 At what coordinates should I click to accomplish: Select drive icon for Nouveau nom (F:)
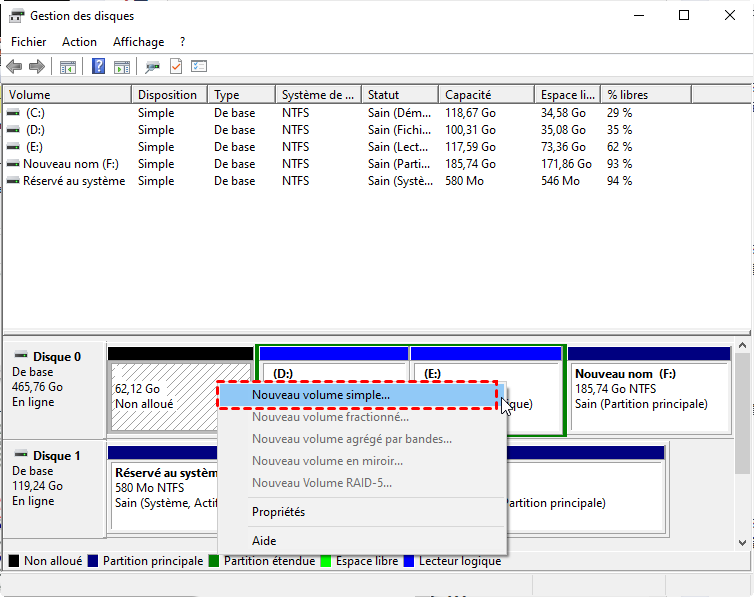(x=13, y=164)
